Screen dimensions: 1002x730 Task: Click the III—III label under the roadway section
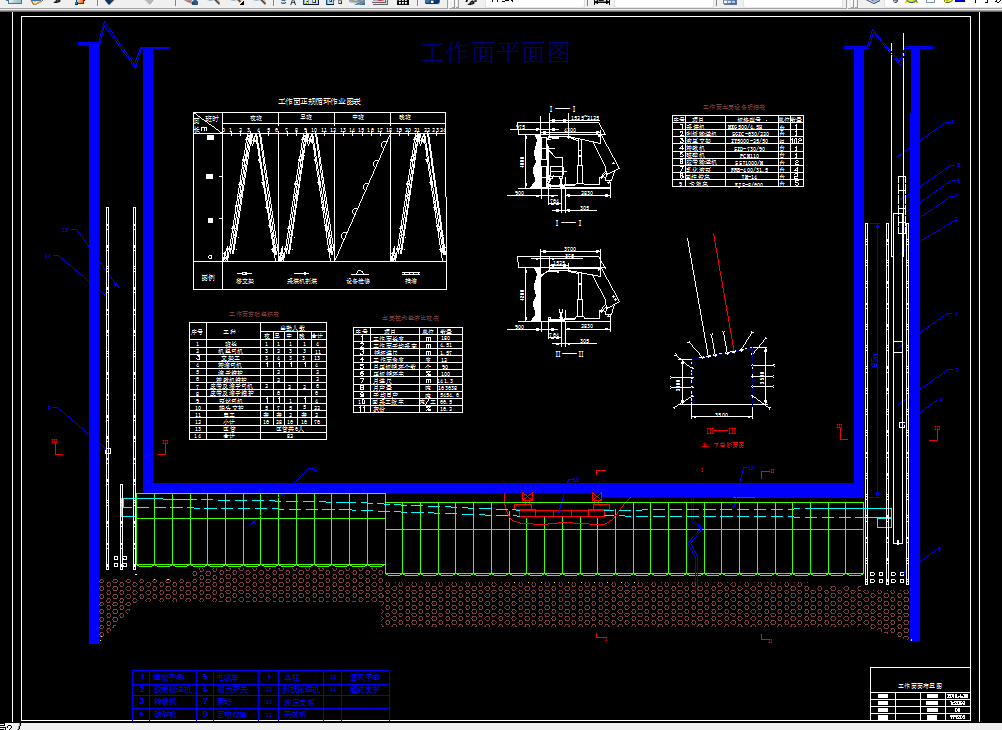[x=721, y=431]
